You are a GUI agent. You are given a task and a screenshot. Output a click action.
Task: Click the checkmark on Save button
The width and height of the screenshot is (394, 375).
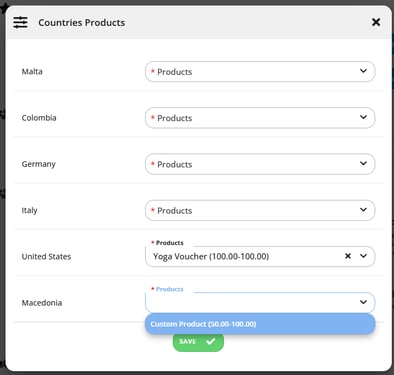coord(211,341)
